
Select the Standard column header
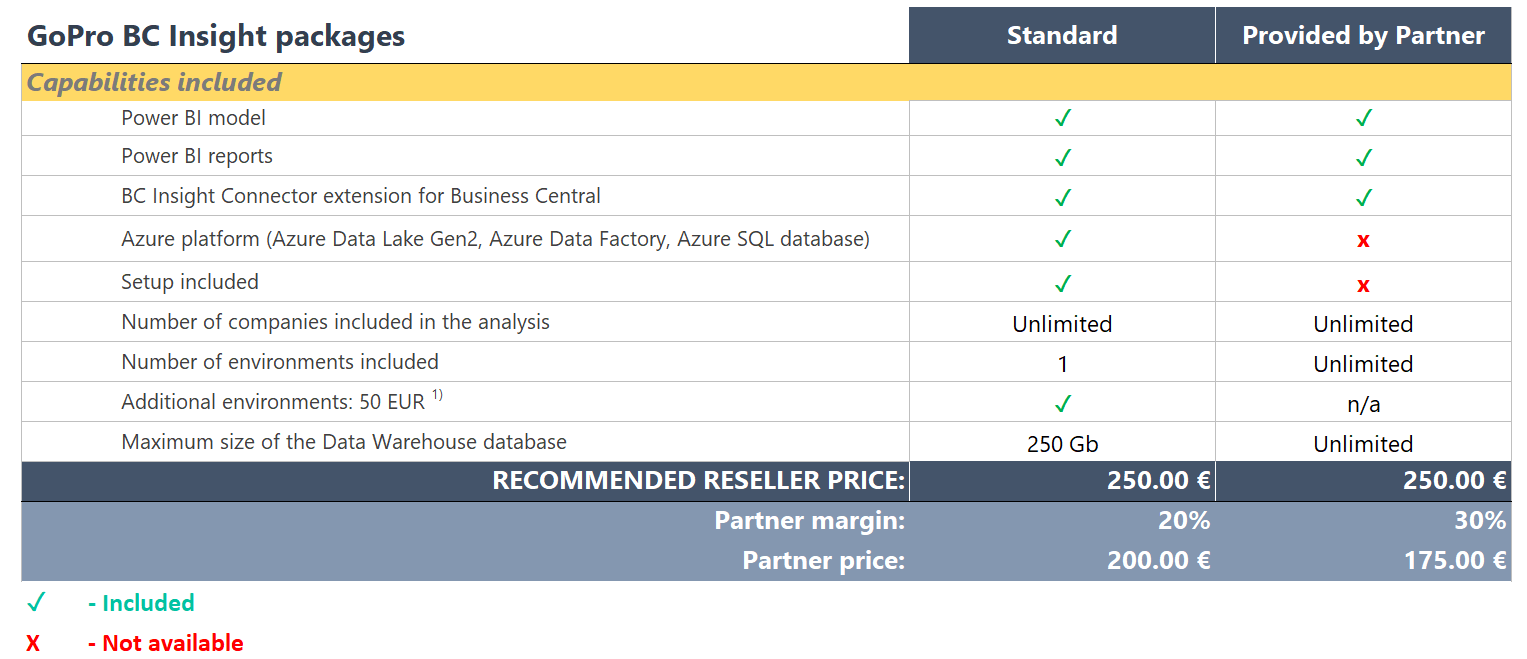pos(1062,36)
